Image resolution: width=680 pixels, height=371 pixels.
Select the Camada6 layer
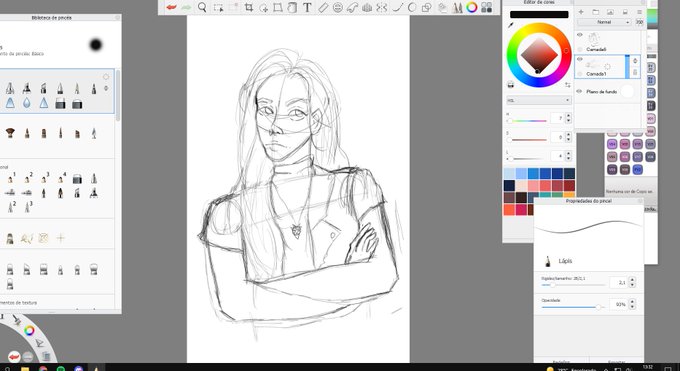click(608, 42)
